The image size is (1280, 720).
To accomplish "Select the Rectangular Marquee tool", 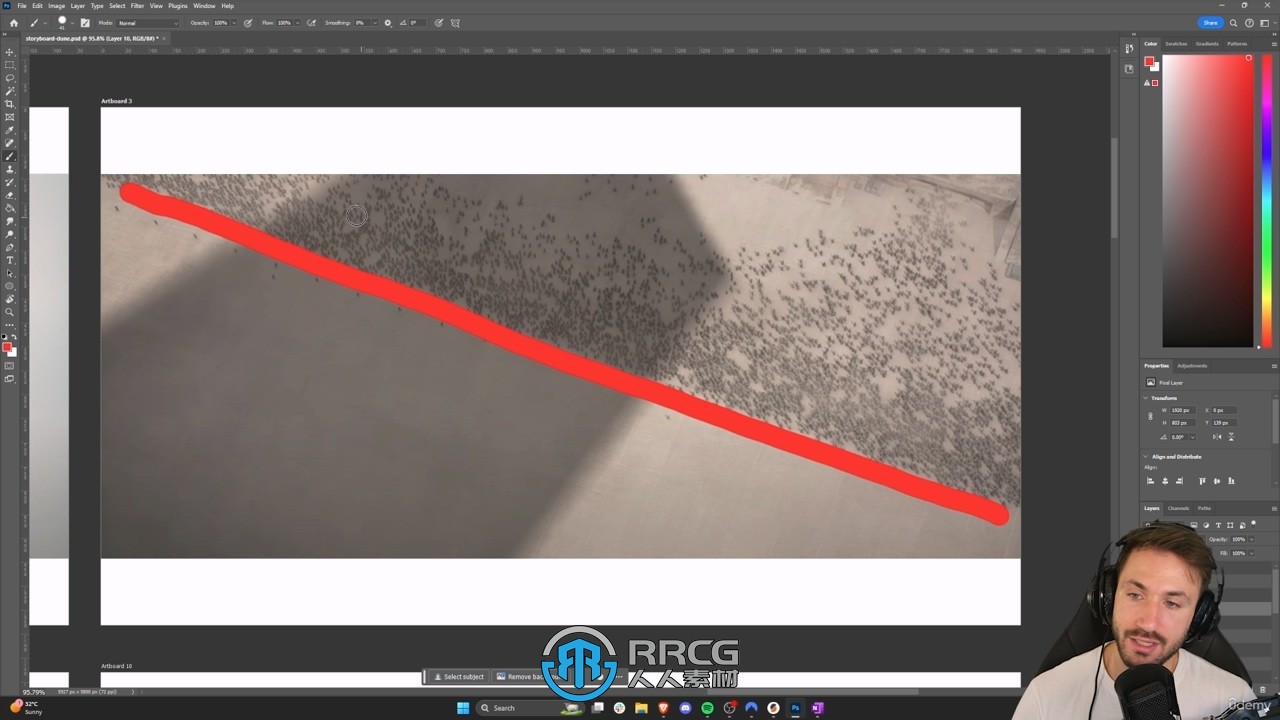I will point(10,65).
